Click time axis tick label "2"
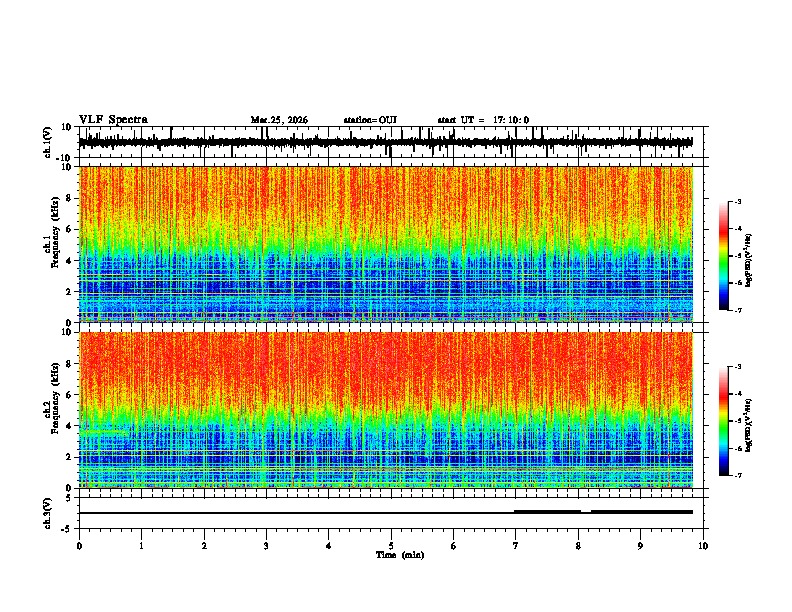Screen dimensions: 792x612 (x=204, y=546)
